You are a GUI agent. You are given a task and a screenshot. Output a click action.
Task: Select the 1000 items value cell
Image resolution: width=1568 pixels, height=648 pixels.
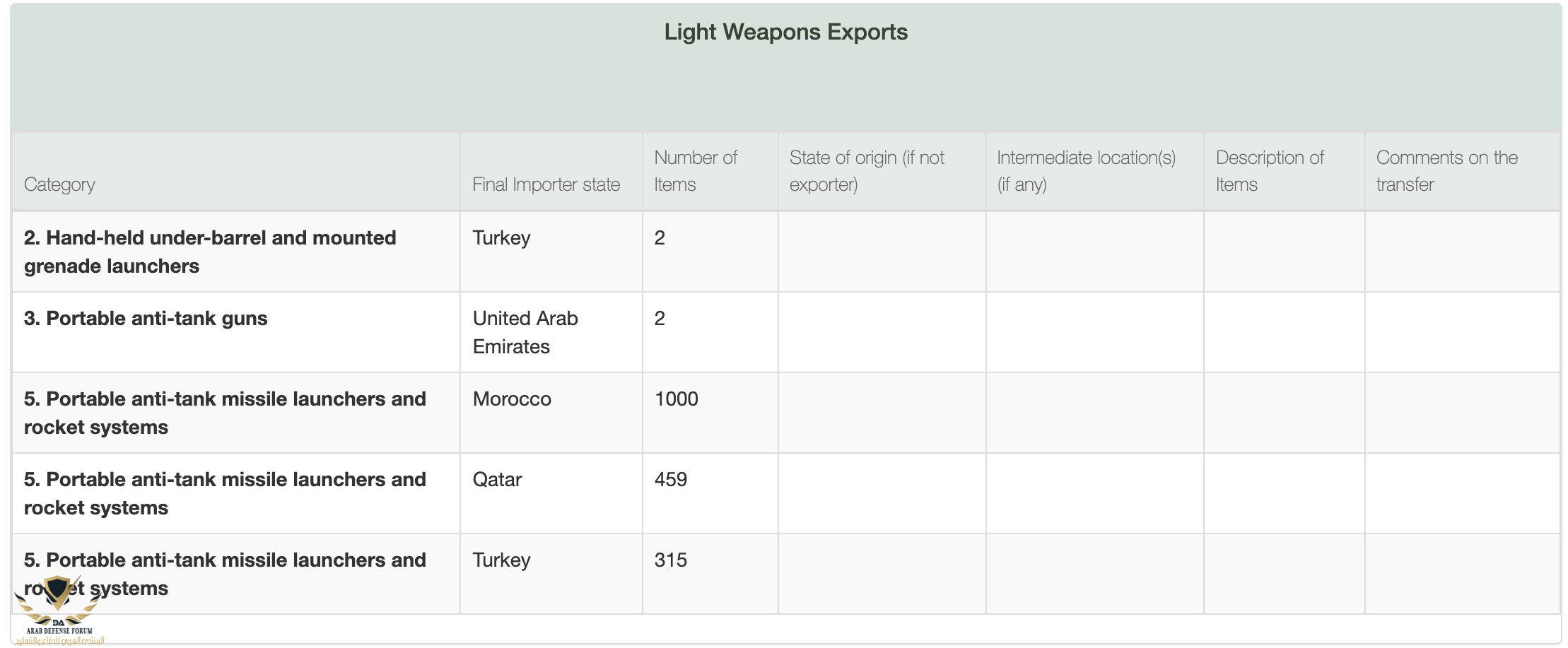[x=676, y=399]
